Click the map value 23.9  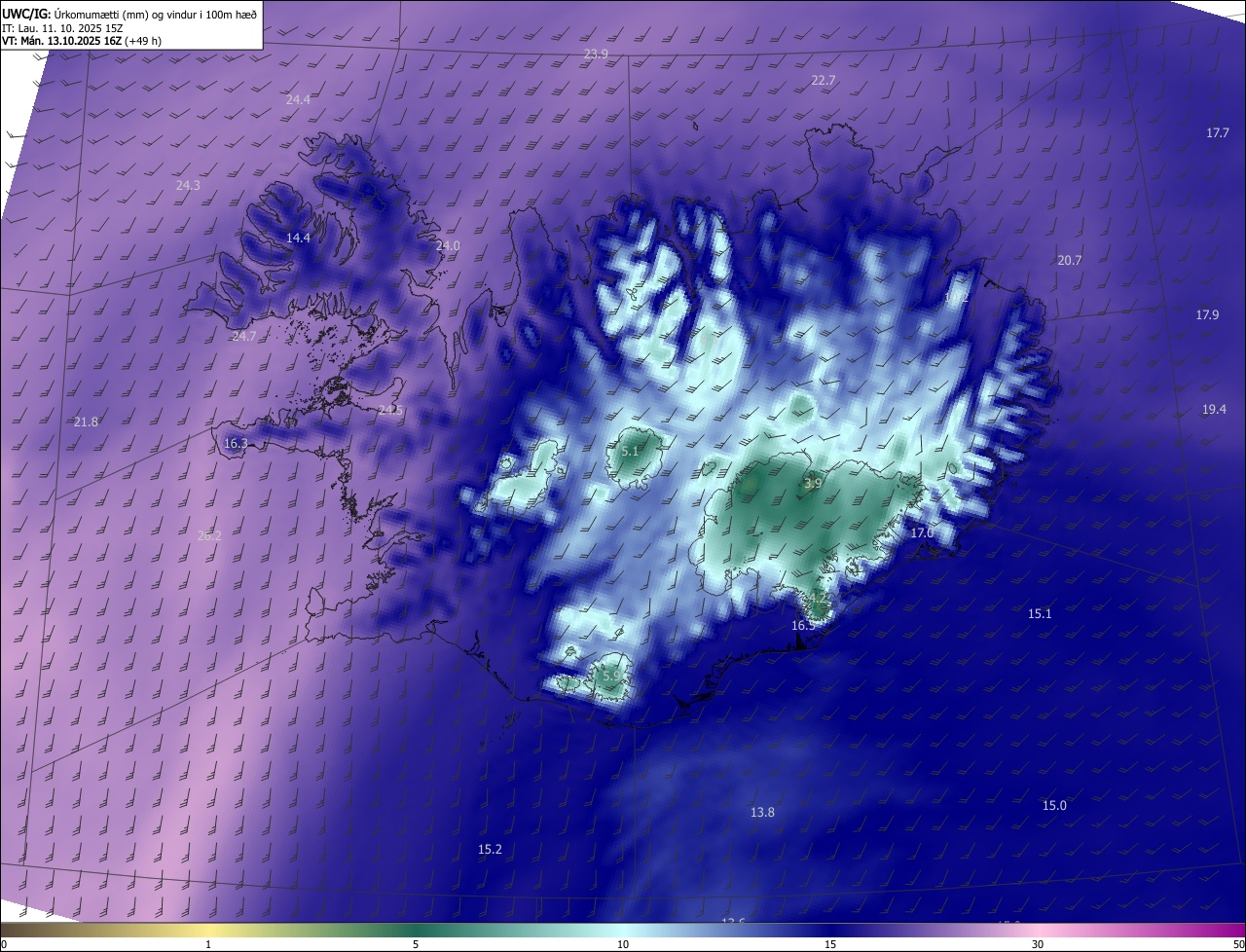click(x=596, y=55)
